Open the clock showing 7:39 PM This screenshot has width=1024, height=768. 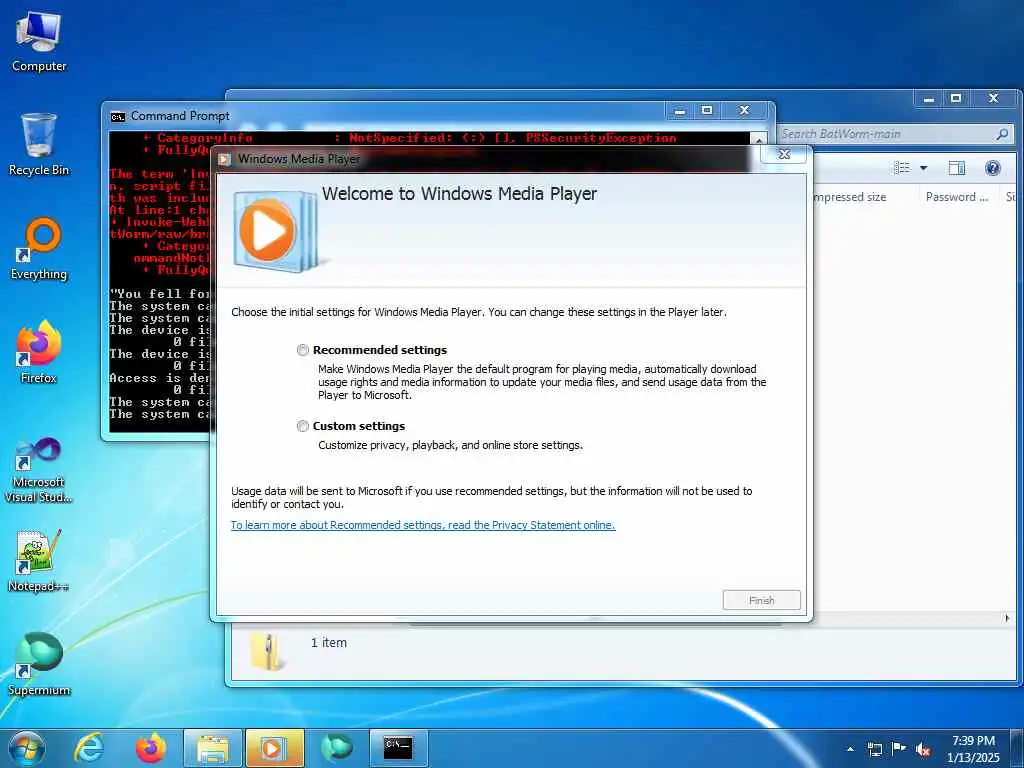click(973, 741)
